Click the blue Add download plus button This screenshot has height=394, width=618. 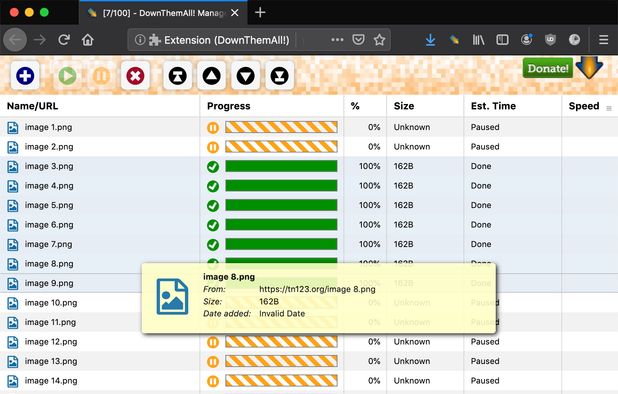click(x=25, y=76)
